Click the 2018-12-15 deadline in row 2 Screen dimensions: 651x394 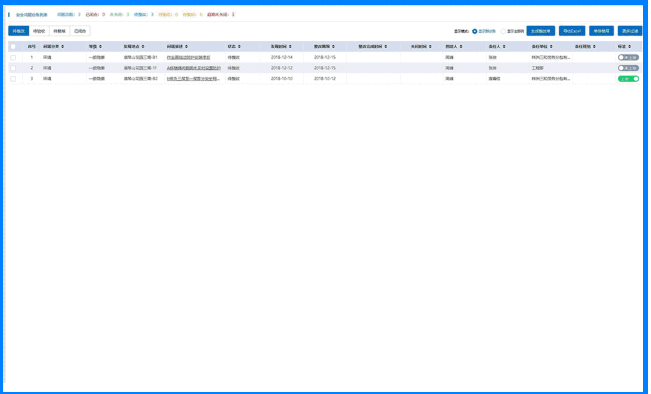[x=325, y=68]
